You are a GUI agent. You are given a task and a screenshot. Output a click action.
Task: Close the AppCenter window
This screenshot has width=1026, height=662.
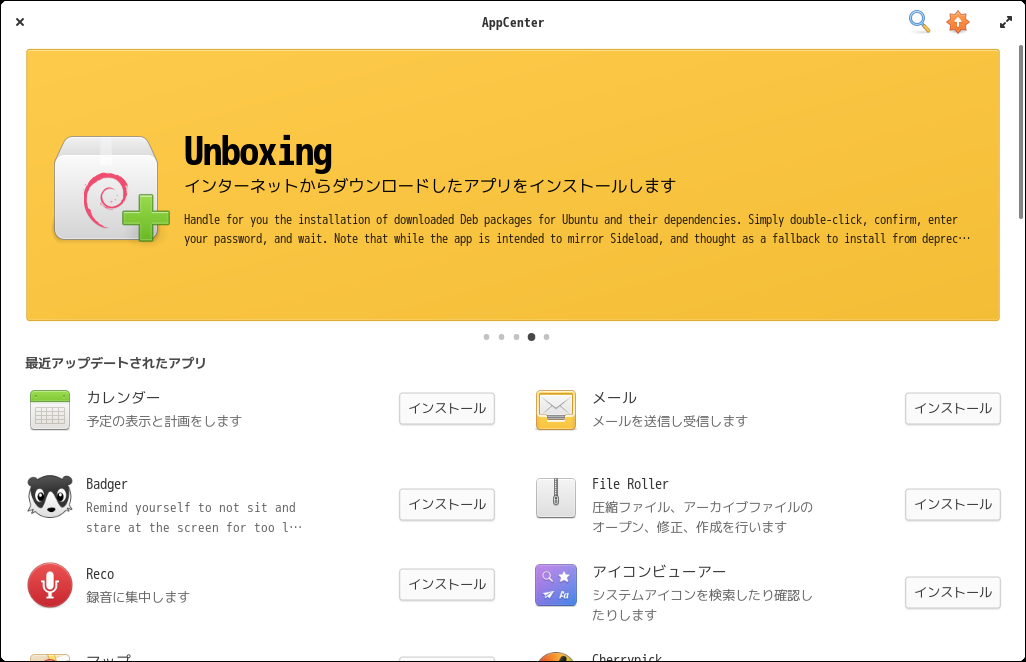(x=20, y=22)
